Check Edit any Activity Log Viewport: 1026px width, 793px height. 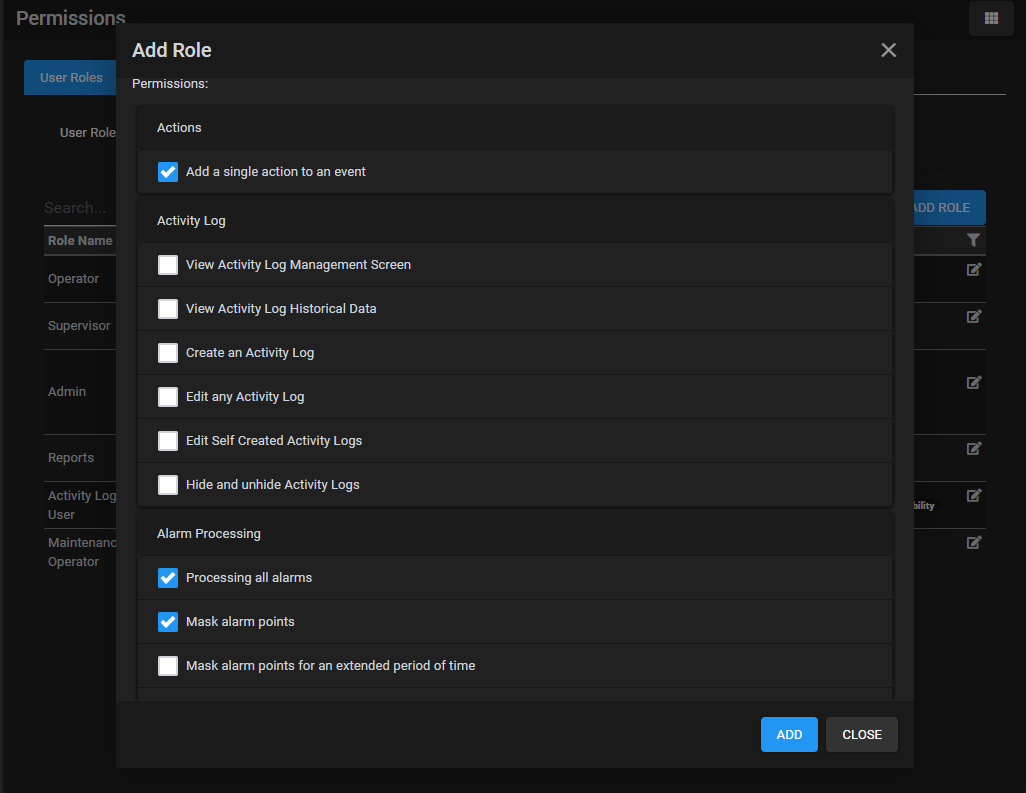168,396
